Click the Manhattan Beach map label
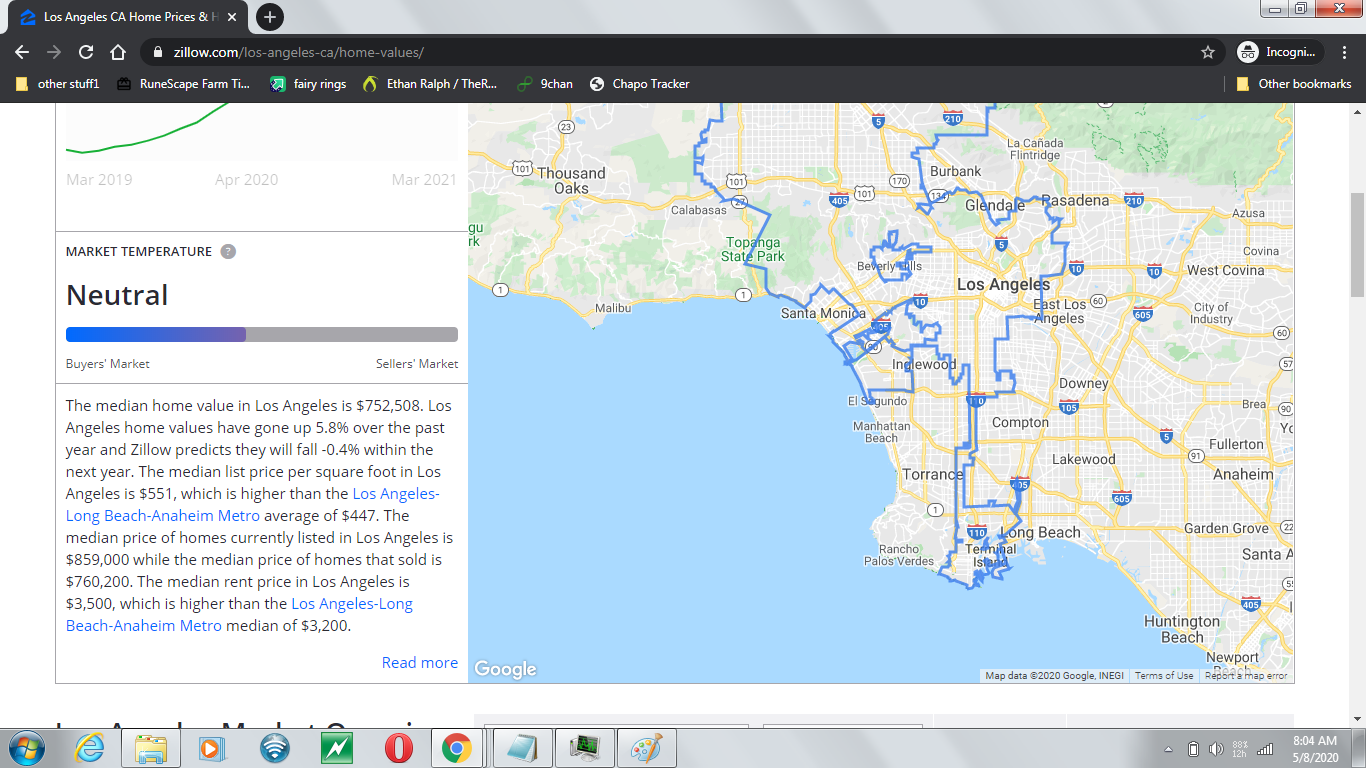 coord(881,432)
